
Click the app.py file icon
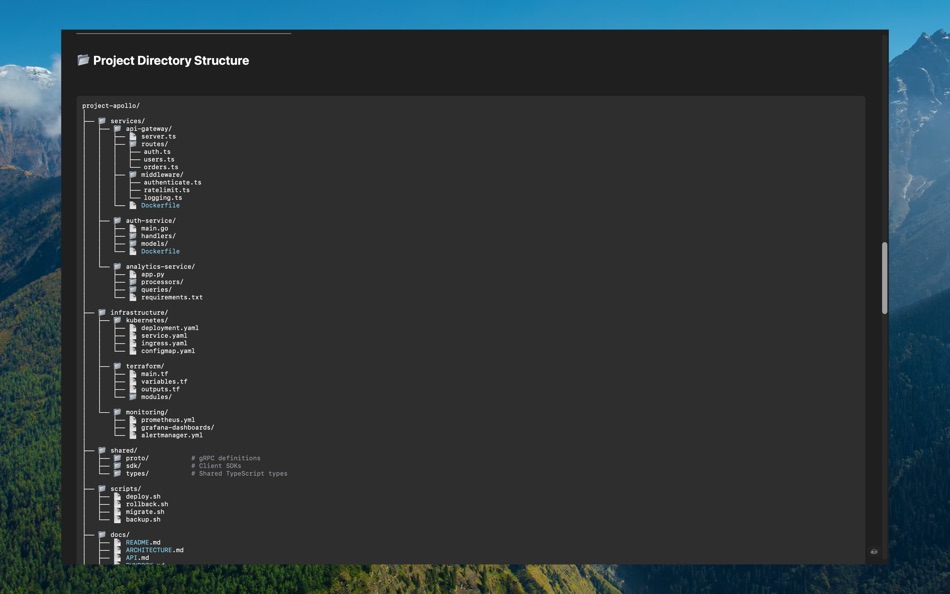pyautogui.click(x=132, y=274)
